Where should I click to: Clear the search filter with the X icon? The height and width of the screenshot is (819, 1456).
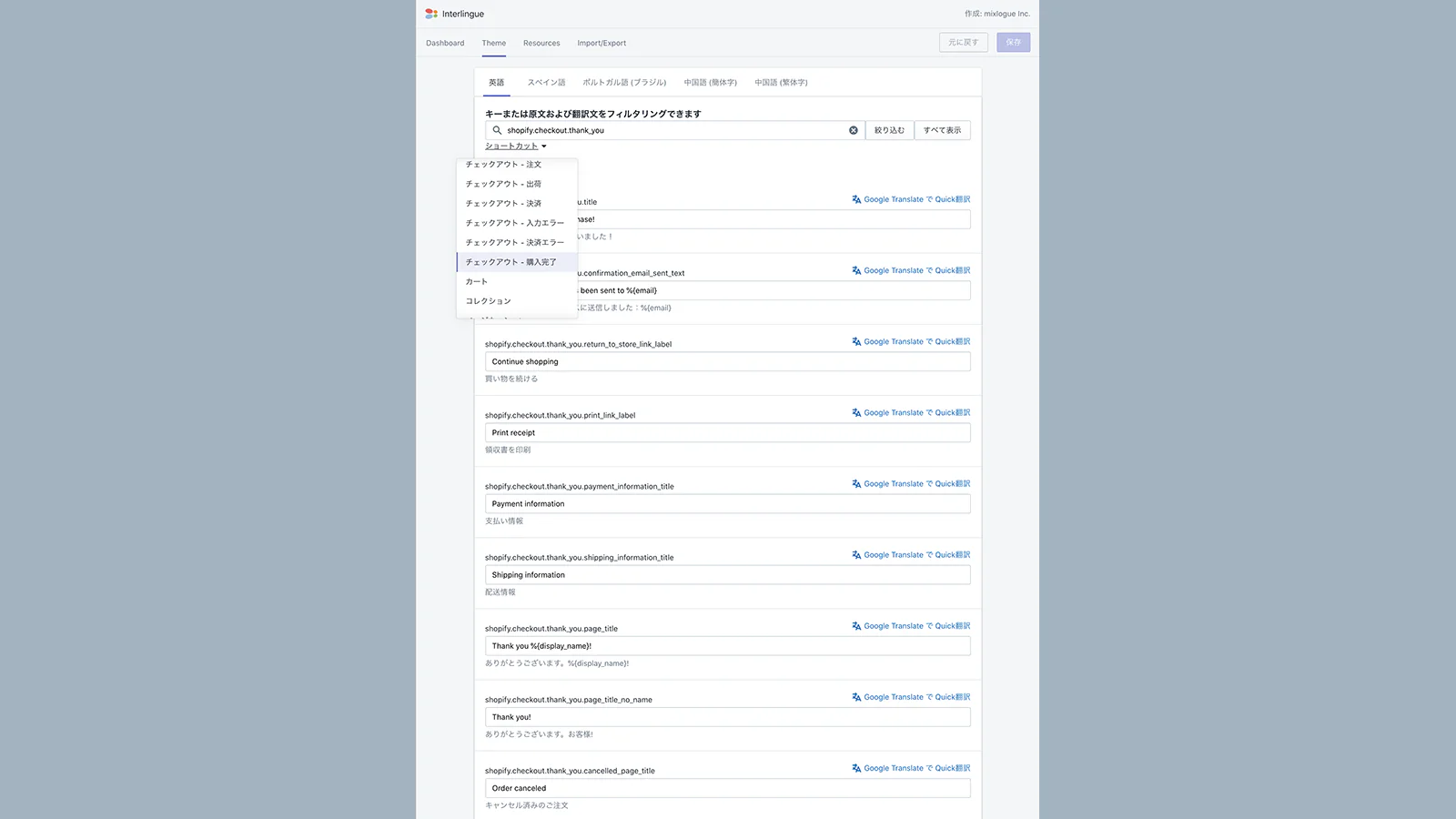tap(854, 130)
